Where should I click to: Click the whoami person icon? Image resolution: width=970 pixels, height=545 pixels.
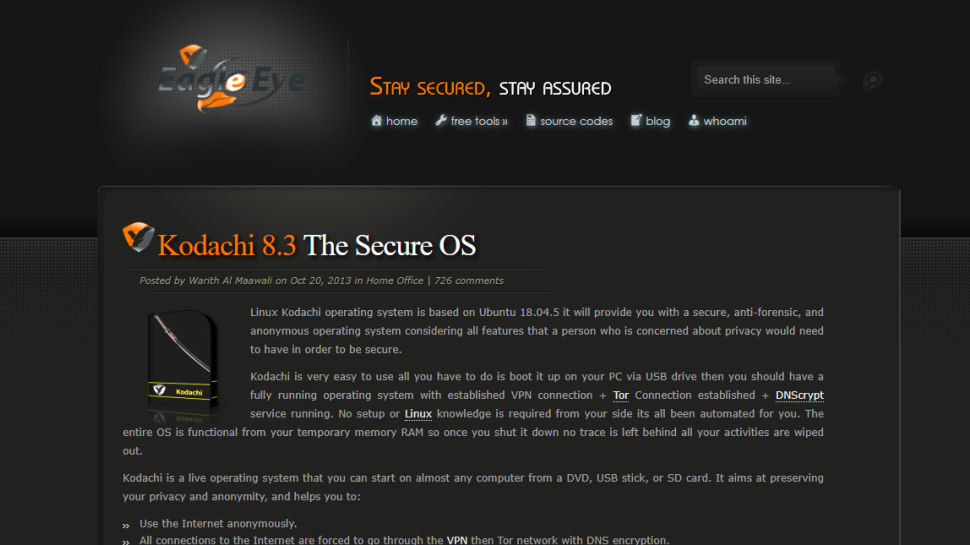tap(693, 121)
